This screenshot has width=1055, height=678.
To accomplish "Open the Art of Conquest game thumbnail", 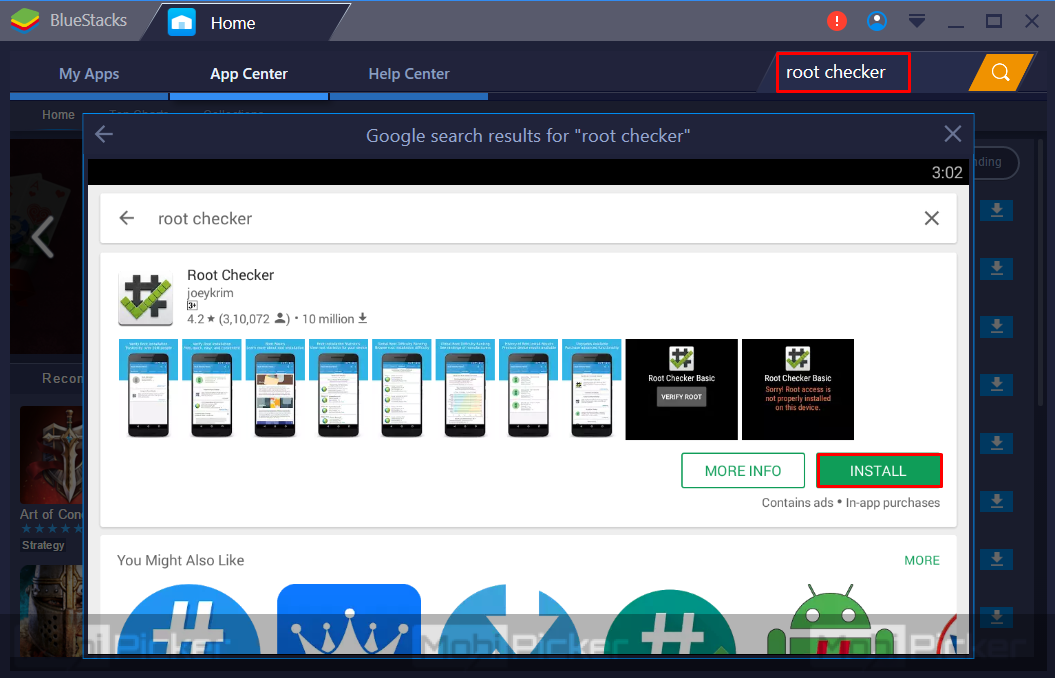I will click(51, 455).
